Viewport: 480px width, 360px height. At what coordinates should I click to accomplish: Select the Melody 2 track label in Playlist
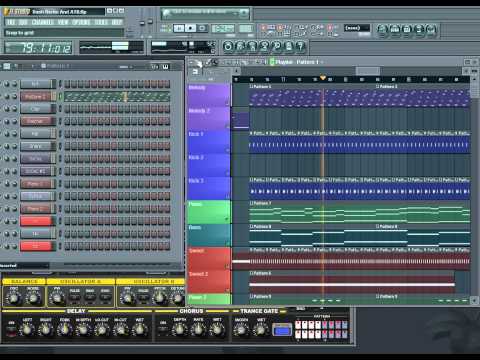coord(209,118)
